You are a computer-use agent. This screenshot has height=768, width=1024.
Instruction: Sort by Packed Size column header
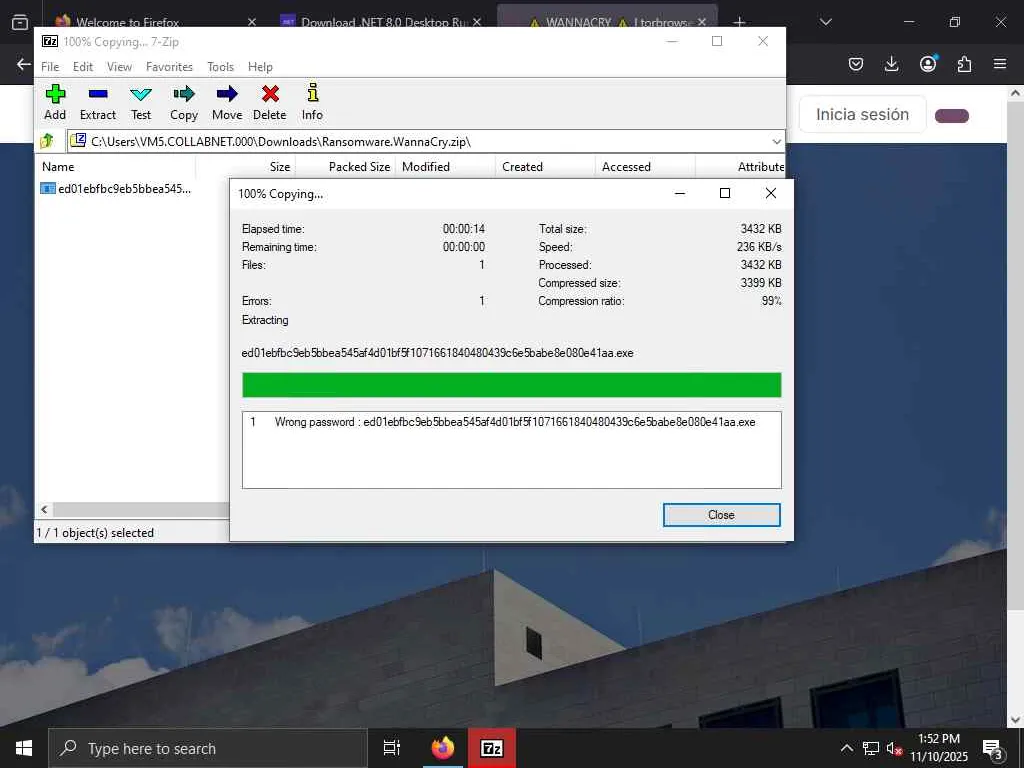point(345,167)
